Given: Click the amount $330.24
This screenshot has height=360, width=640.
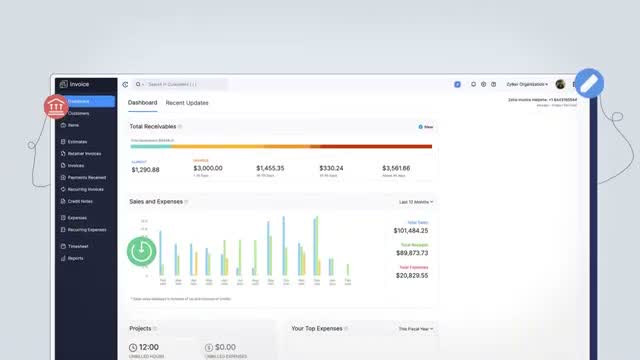Looking at the screenshot, I should tap(331, 168).
